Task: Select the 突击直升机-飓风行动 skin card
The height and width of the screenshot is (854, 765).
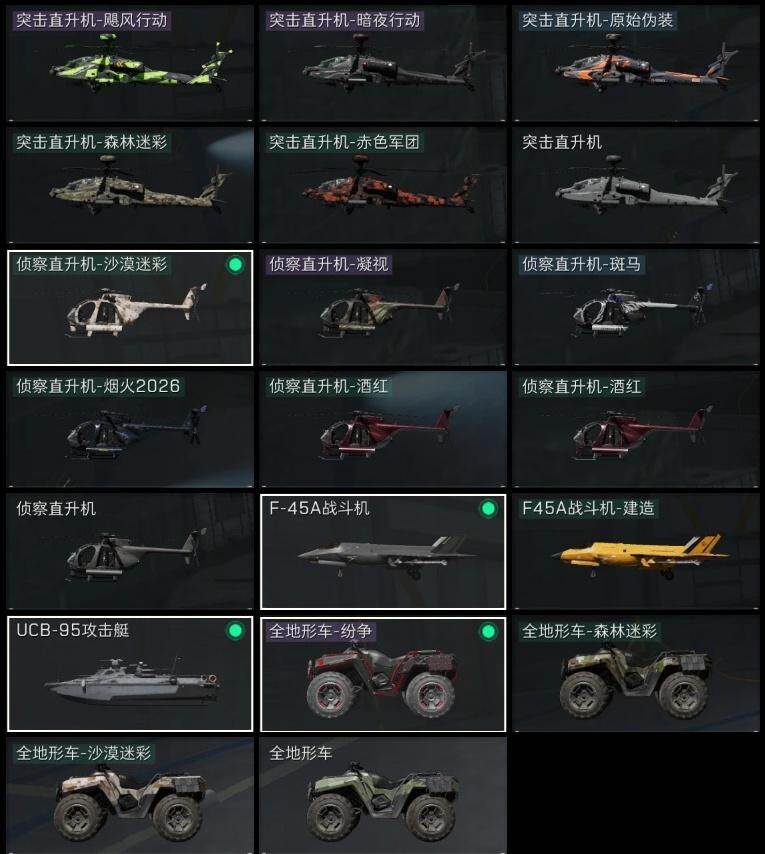Action: click(x=130, y=64)
